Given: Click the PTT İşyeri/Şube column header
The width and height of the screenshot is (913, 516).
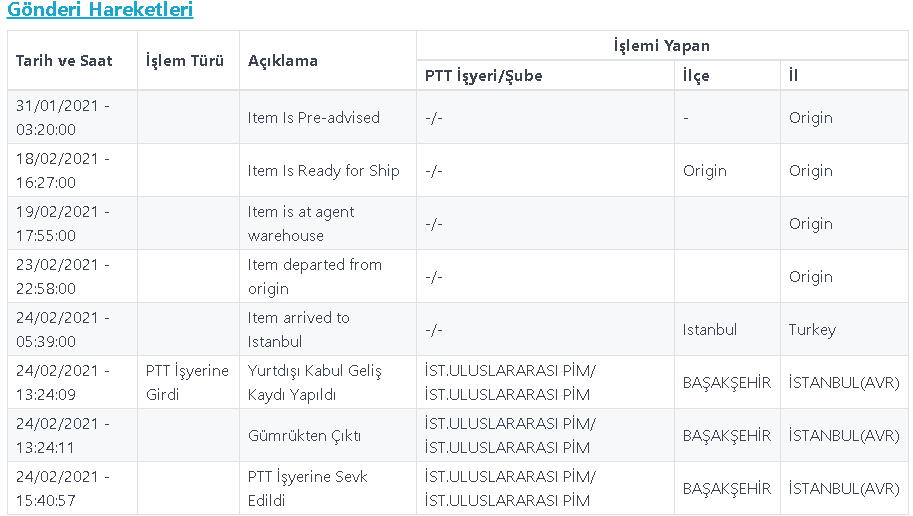Looking at the screenshot, I should pos(483,75).
